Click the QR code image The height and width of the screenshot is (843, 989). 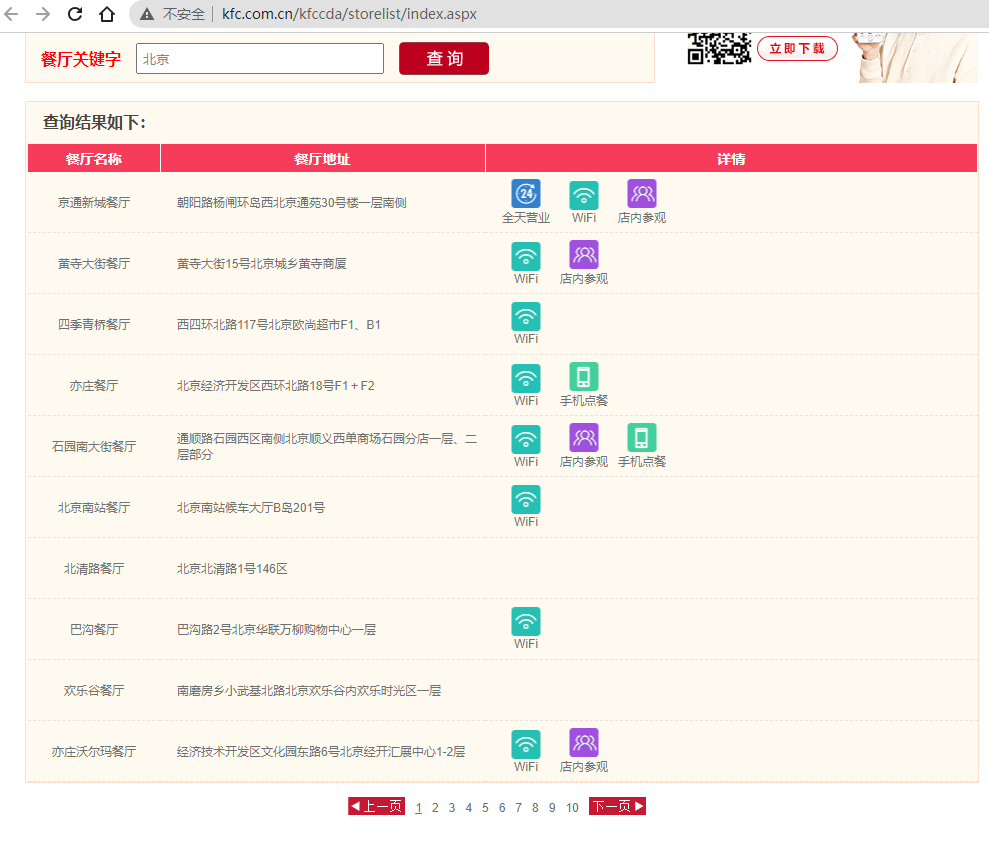719,49
